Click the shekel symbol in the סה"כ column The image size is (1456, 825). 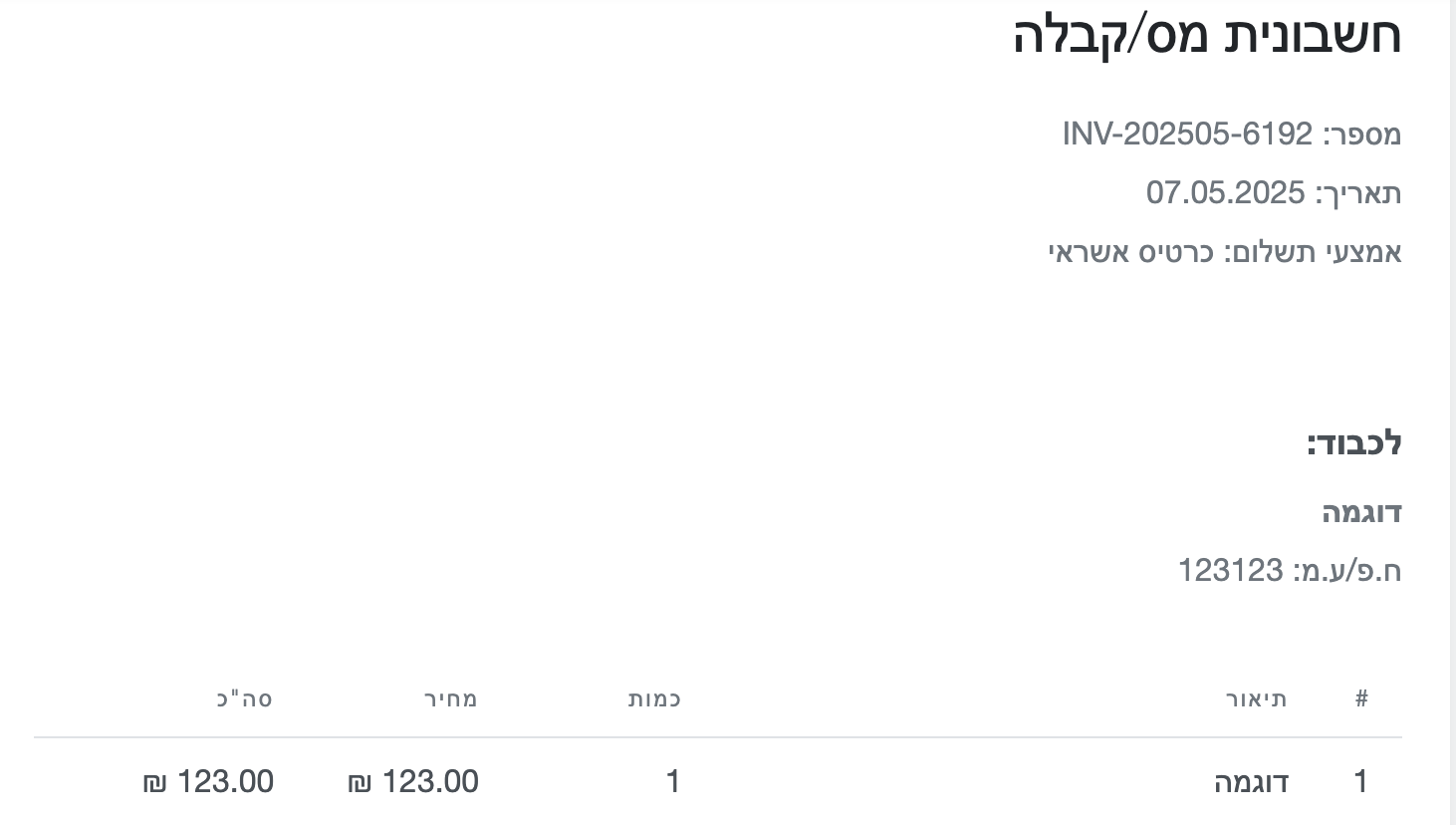coord(154,784)
